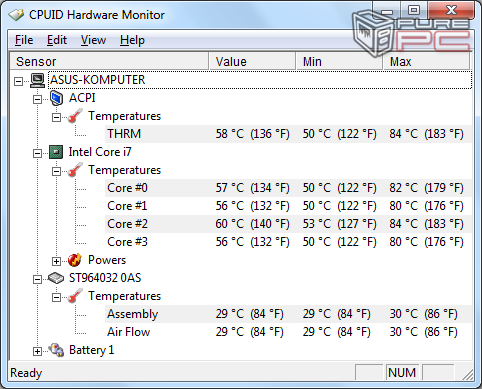Image resolution: width=482 pixels, height=389 pixels.
Task: Click the ACPI monitor icon
Action: [56, 98]
